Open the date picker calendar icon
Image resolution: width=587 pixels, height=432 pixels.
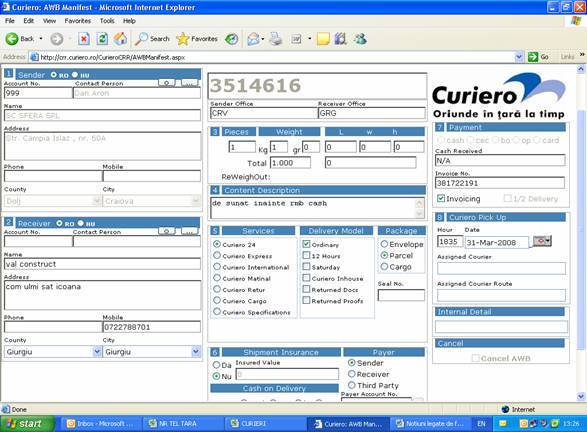pos(542,241)
